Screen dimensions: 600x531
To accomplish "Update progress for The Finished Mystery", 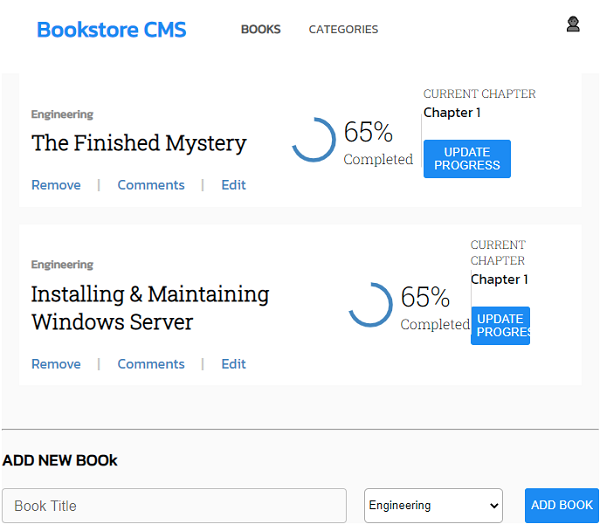I will (x=467, y=159).
